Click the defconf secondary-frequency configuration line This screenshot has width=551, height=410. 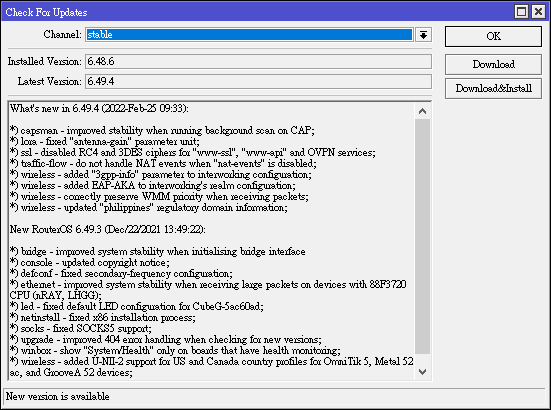click(x=121, y=273)
